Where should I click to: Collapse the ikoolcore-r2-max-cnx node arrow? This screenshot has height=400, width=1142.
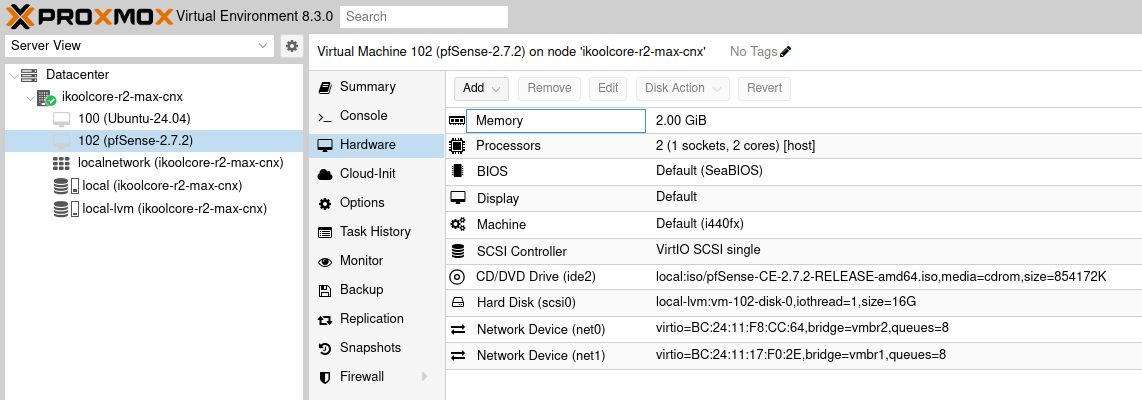[x=30, y=98]
